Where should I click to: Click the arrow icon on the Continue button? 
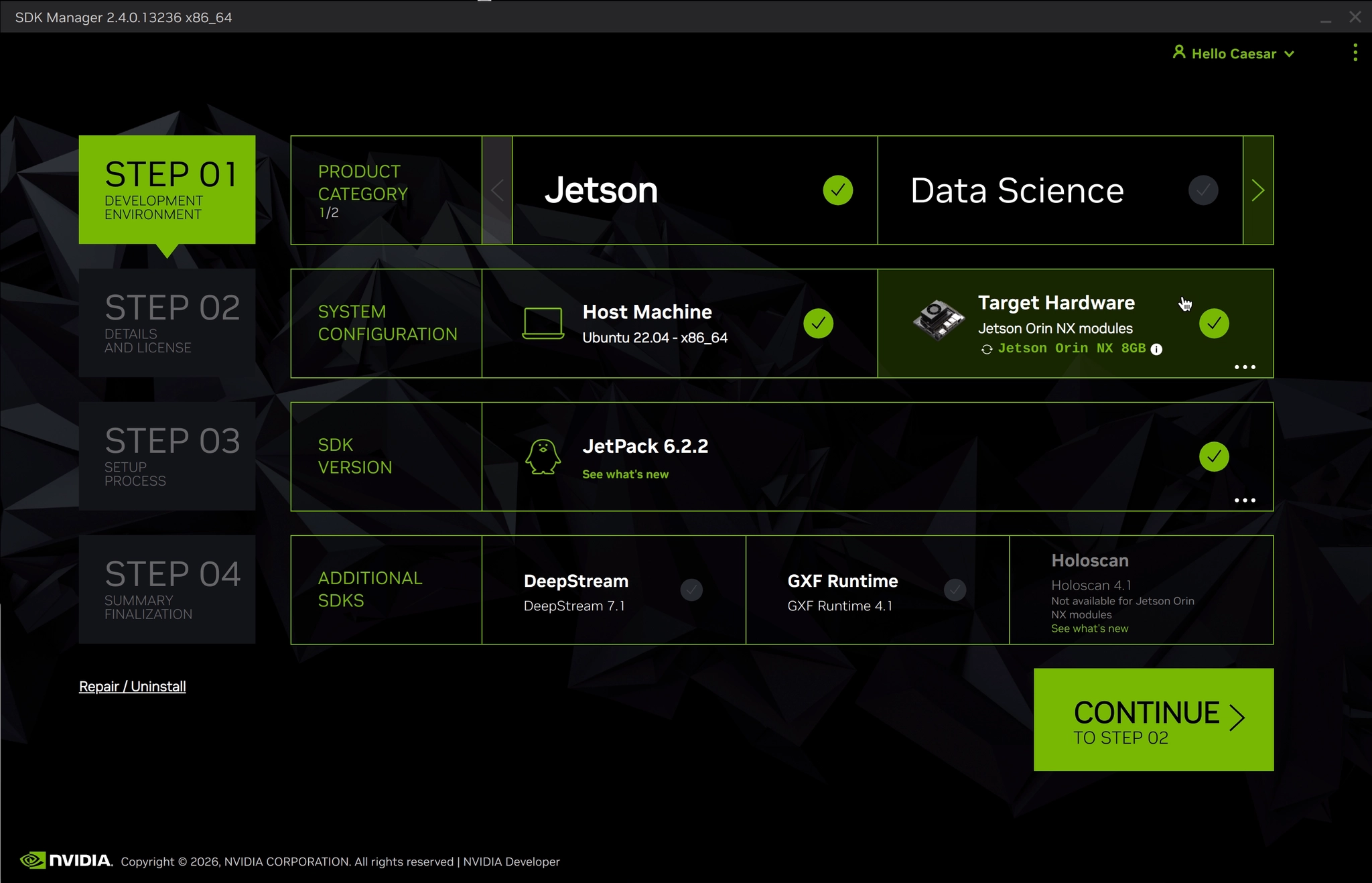tap(1237, 718)
